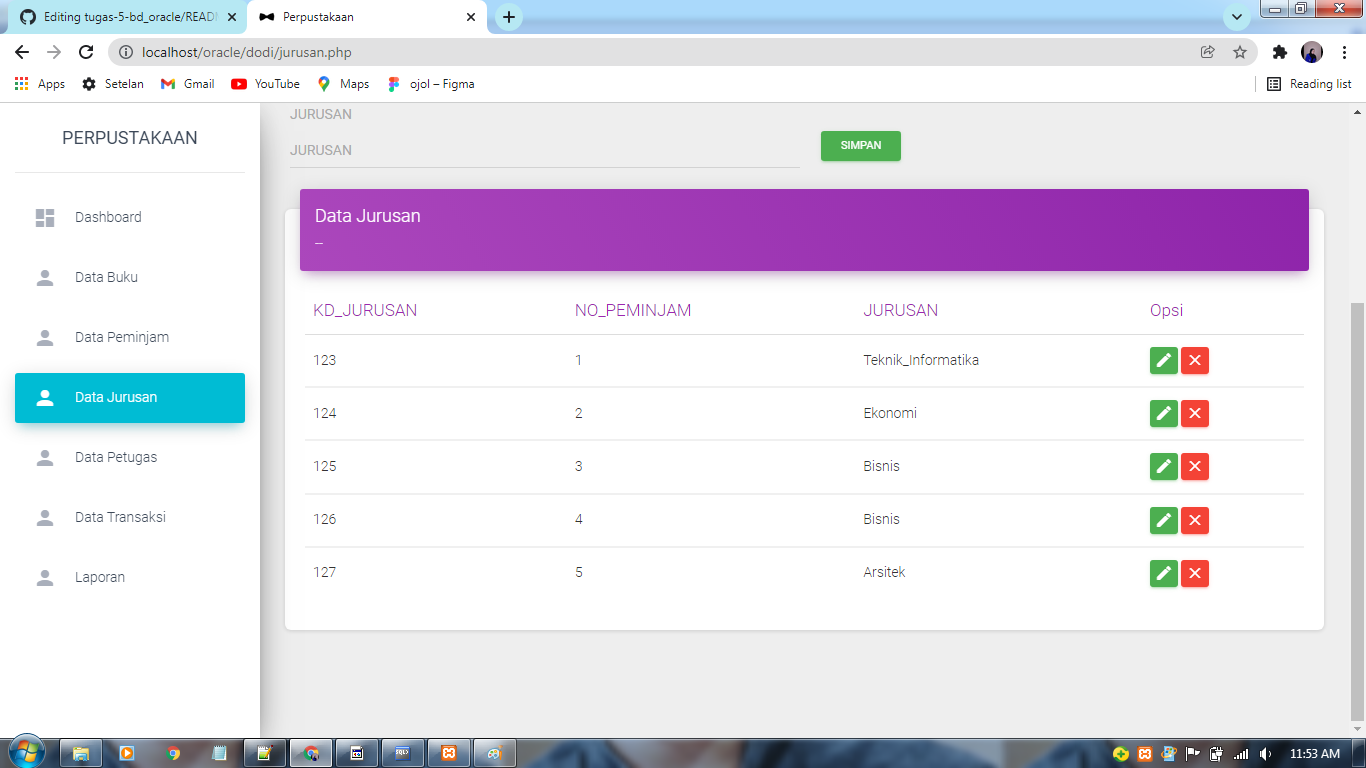
Task: Expand the tab search chevron
Action: click(1237, 17)
